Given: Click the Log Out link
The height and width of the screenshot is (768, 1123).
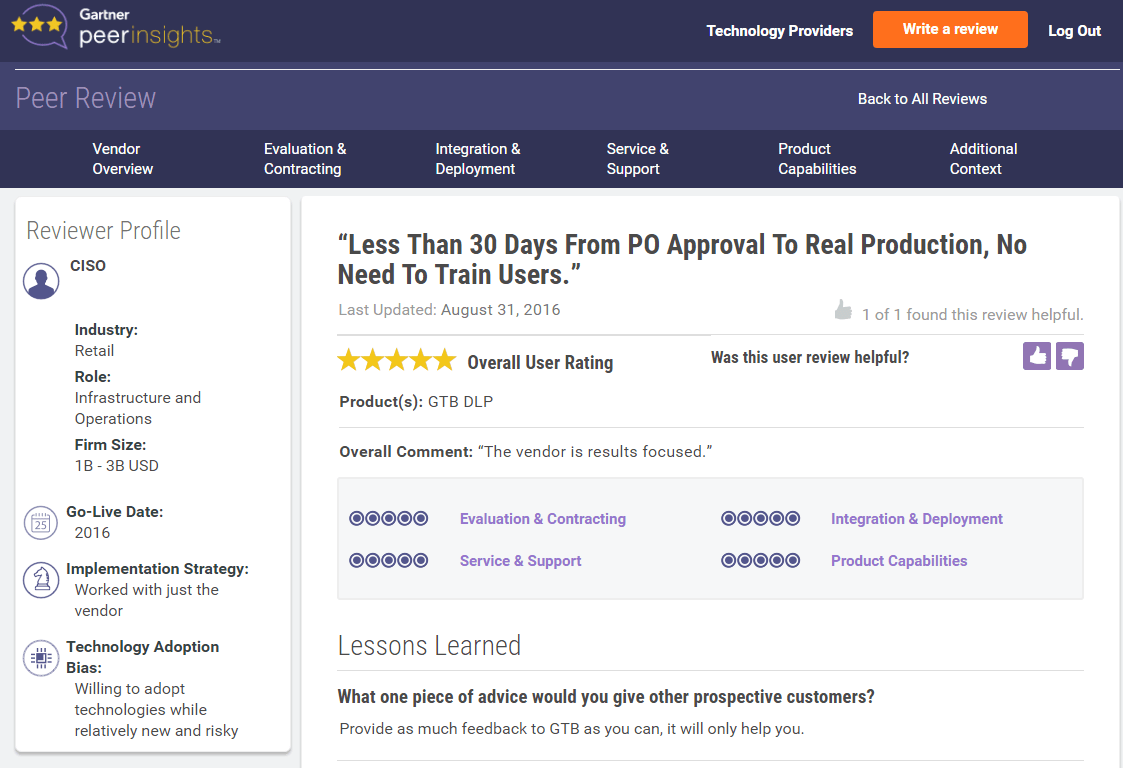Looking at the screenshot, I should point(1074,31).
